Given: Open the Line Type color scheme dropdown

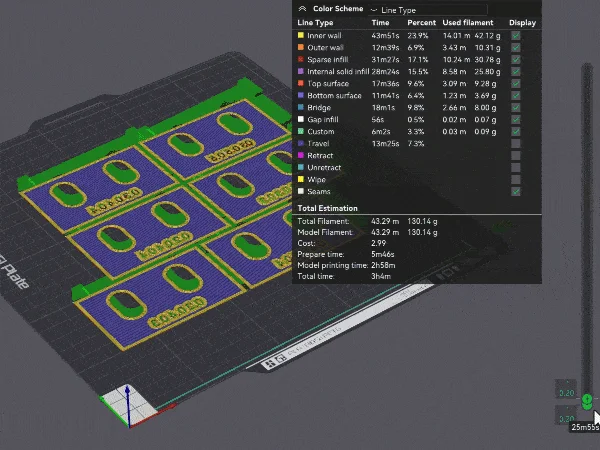Looking at the screenshot, I should pos(428,10).
